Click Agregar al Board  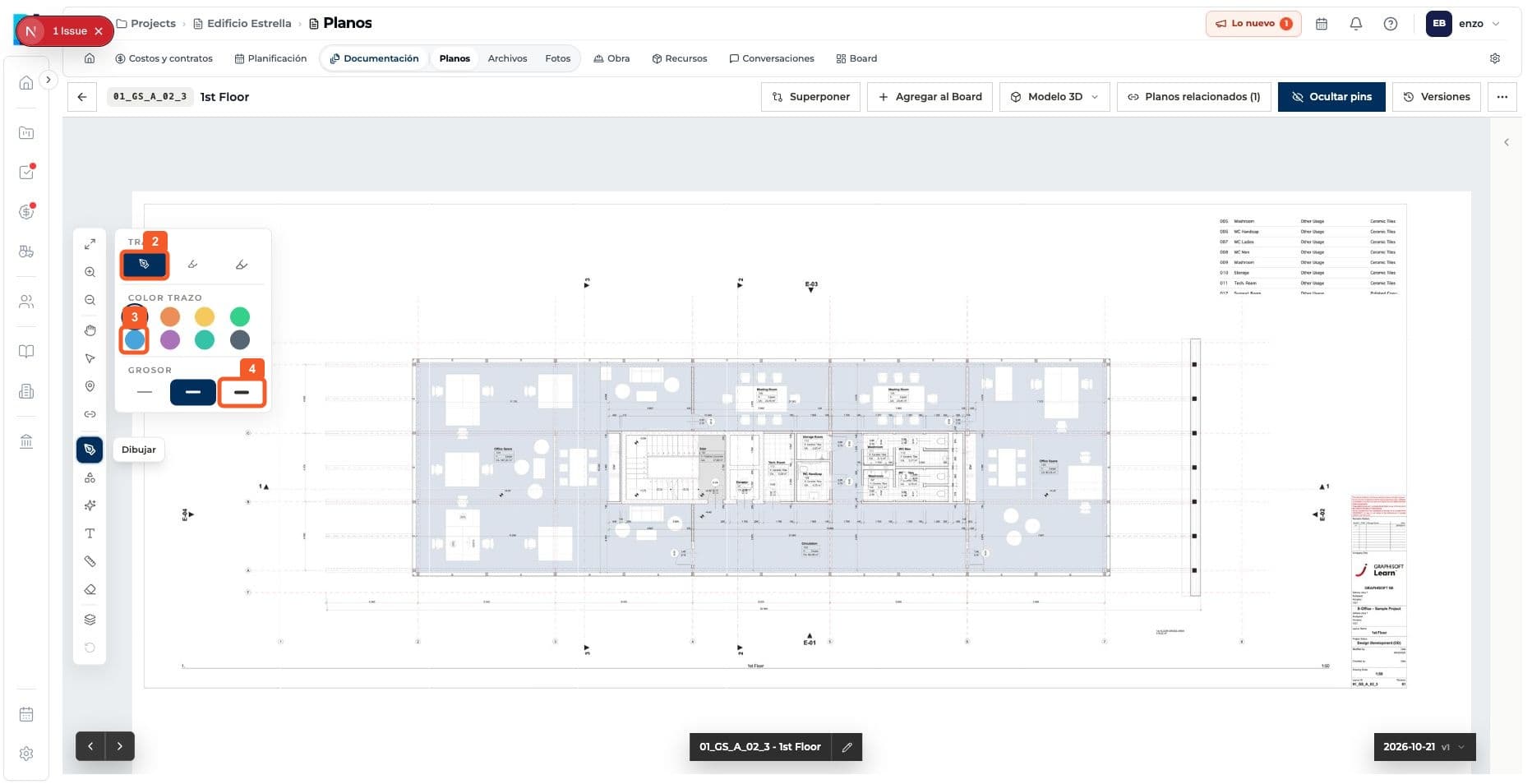(930, 97)
